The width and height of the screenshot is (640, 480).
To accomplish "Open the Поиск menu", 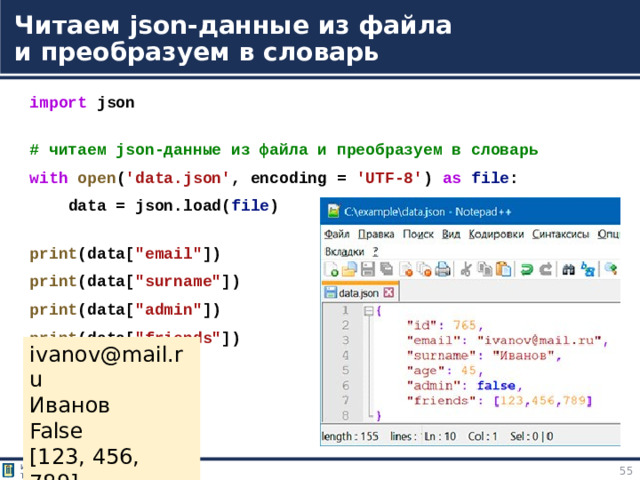I will click(418, 234).
